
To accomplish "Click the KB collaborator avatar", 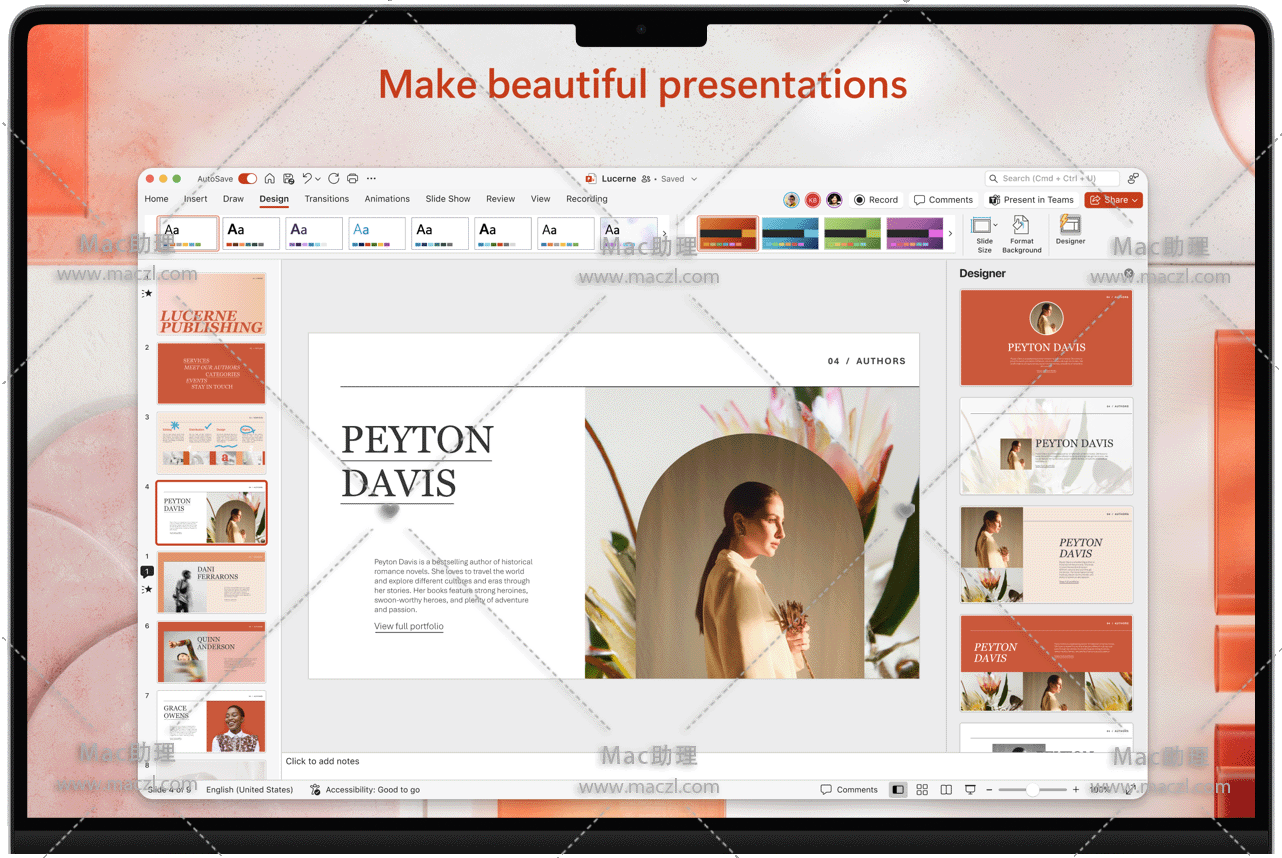I will pyautogui.click(x=813, y=200).
